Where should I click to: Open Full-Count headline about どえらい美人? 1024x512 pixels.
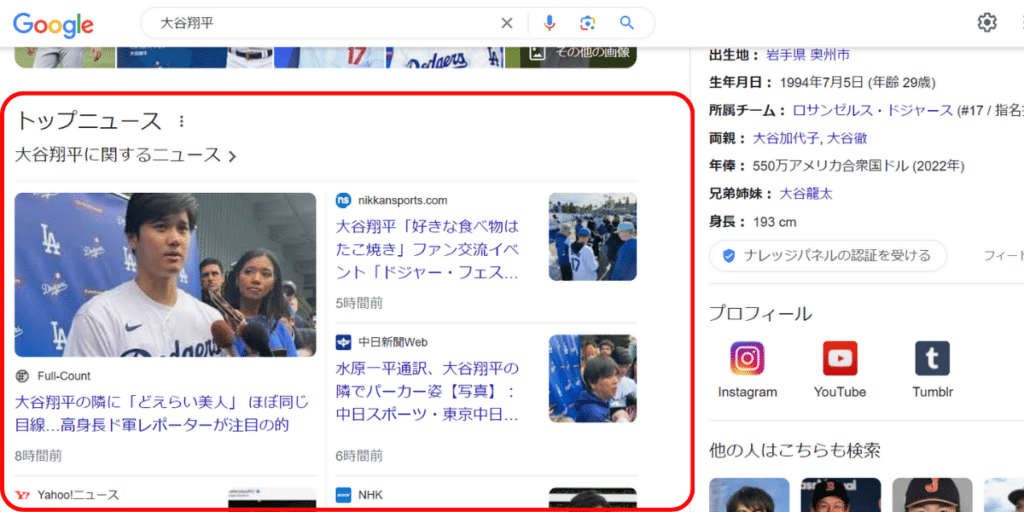[161, 414]
